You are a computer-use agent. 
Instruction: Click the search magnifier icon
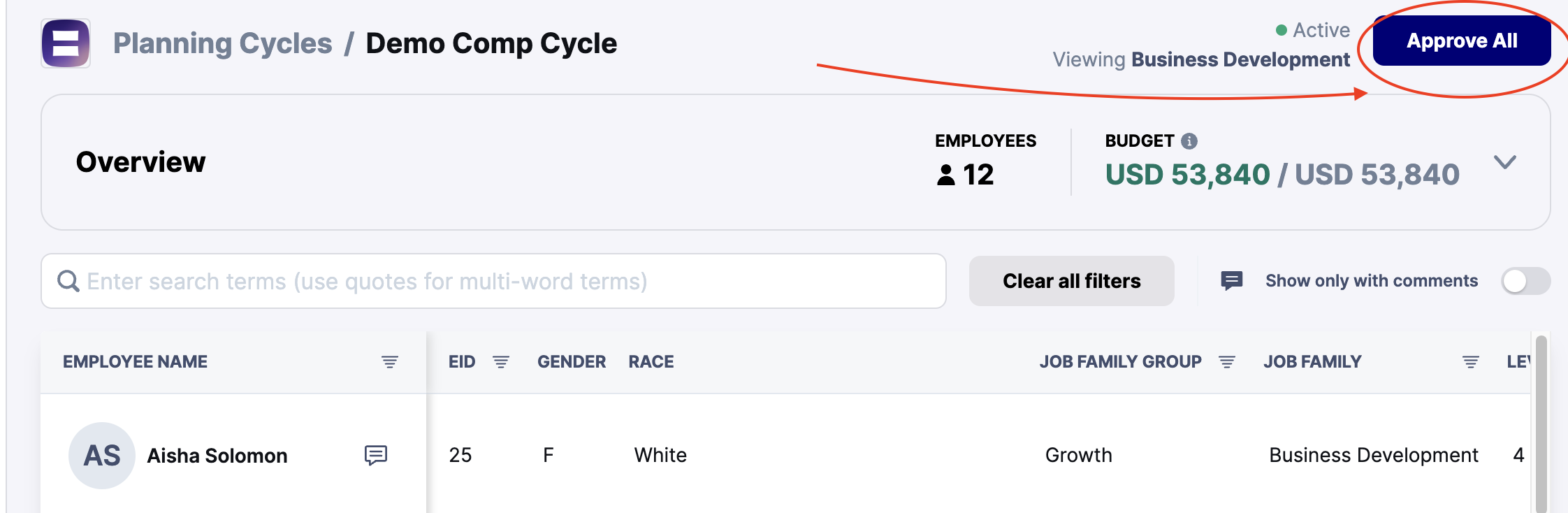click(x=68, y=281)
